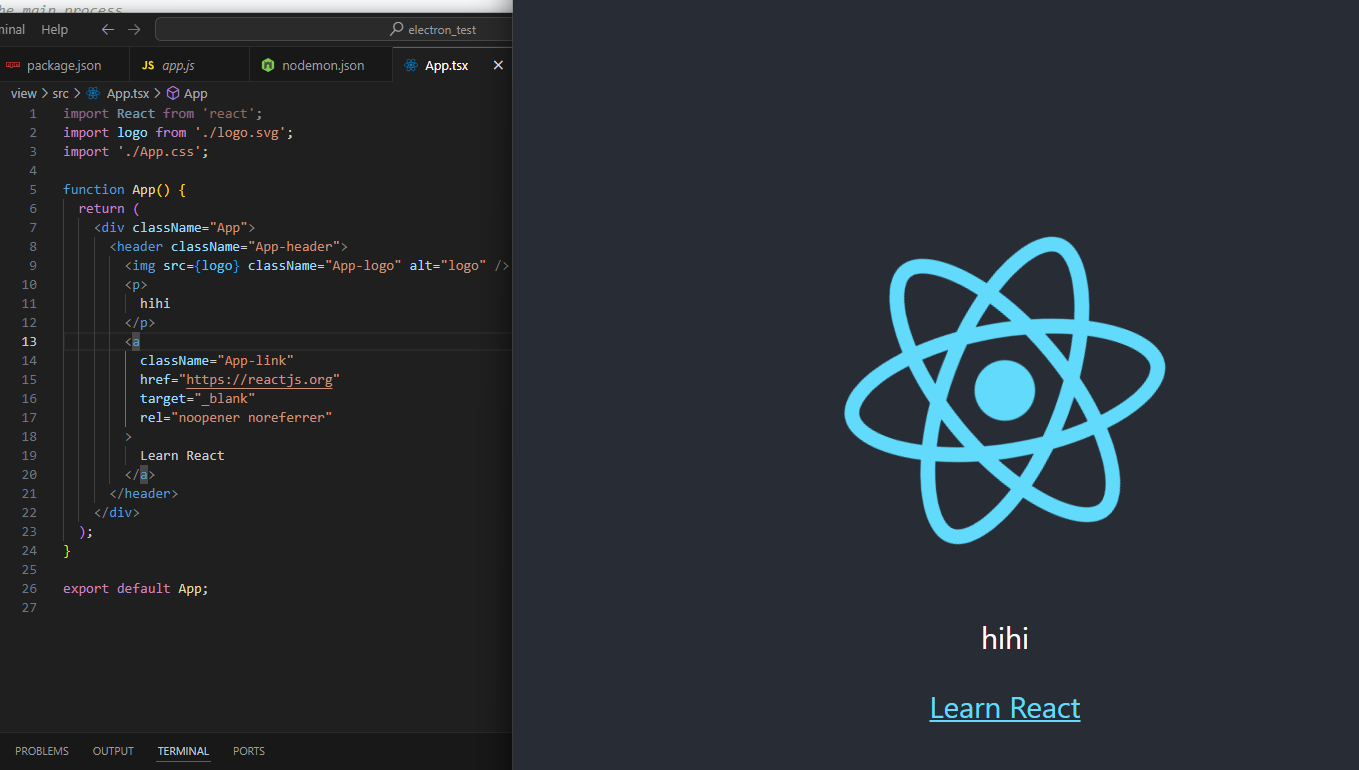The height and width of the screenshot is (770, 1359).
Task: Open the nodemon.json tab
Action: [x=319, y=65]
